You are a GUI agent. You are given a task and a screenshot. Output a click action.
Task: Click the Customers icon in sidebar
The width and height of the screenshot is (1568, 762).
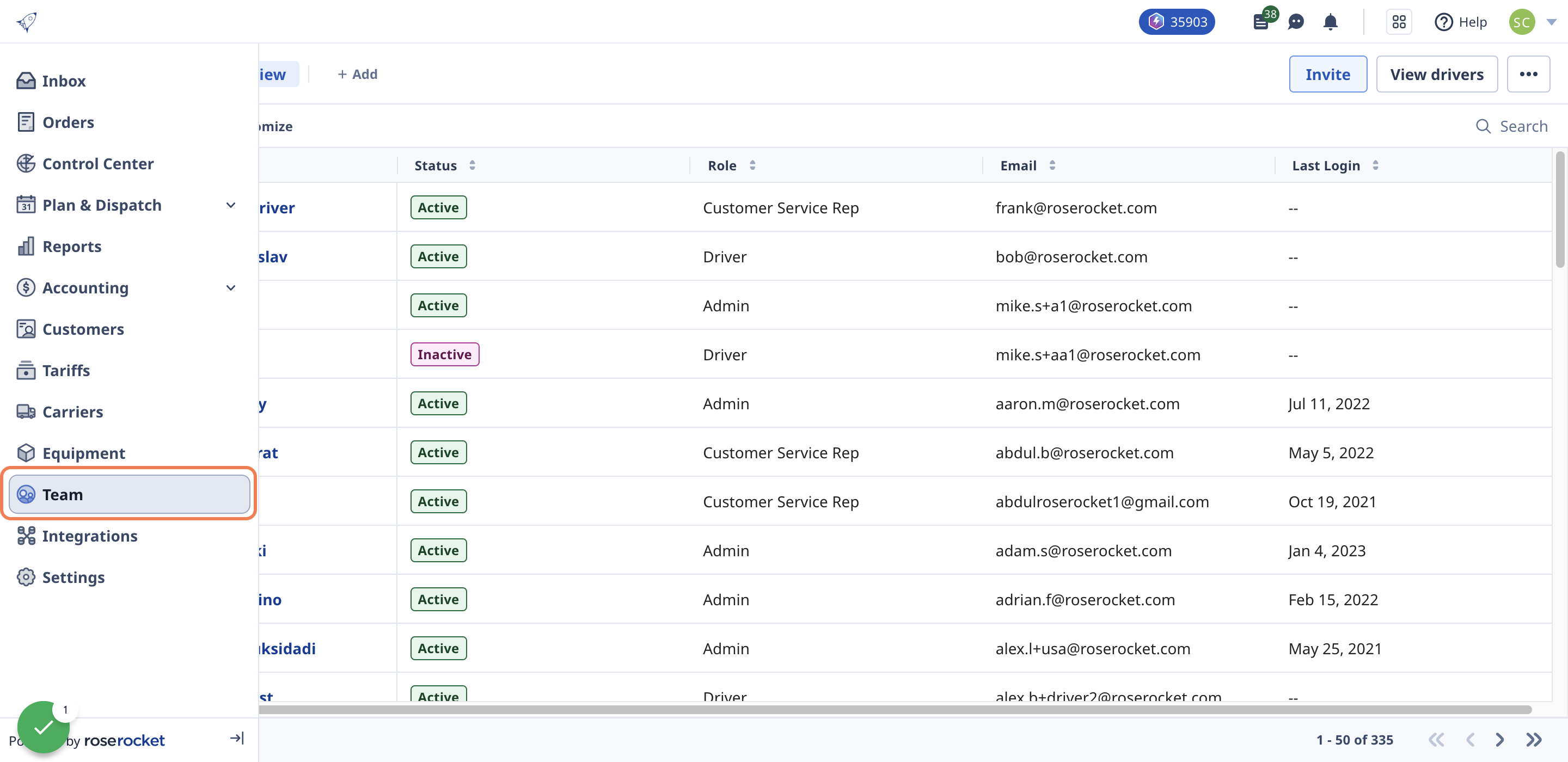[26, 329]
